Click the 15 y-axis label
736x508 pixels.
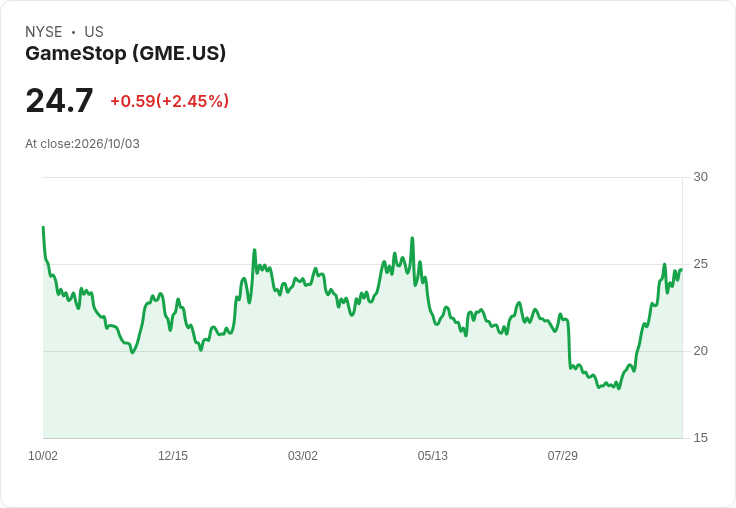point(700,438)
